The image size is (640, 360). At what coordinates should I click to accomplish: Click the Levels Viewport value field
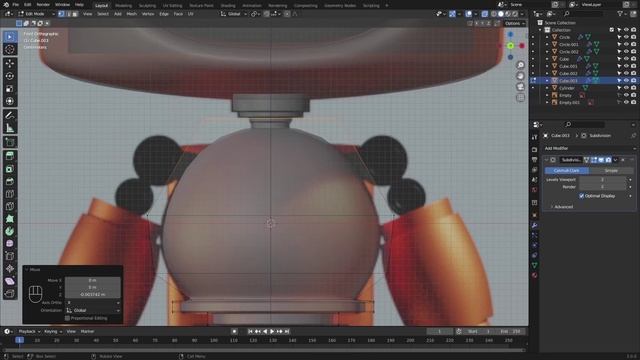[x=602, y=180]
